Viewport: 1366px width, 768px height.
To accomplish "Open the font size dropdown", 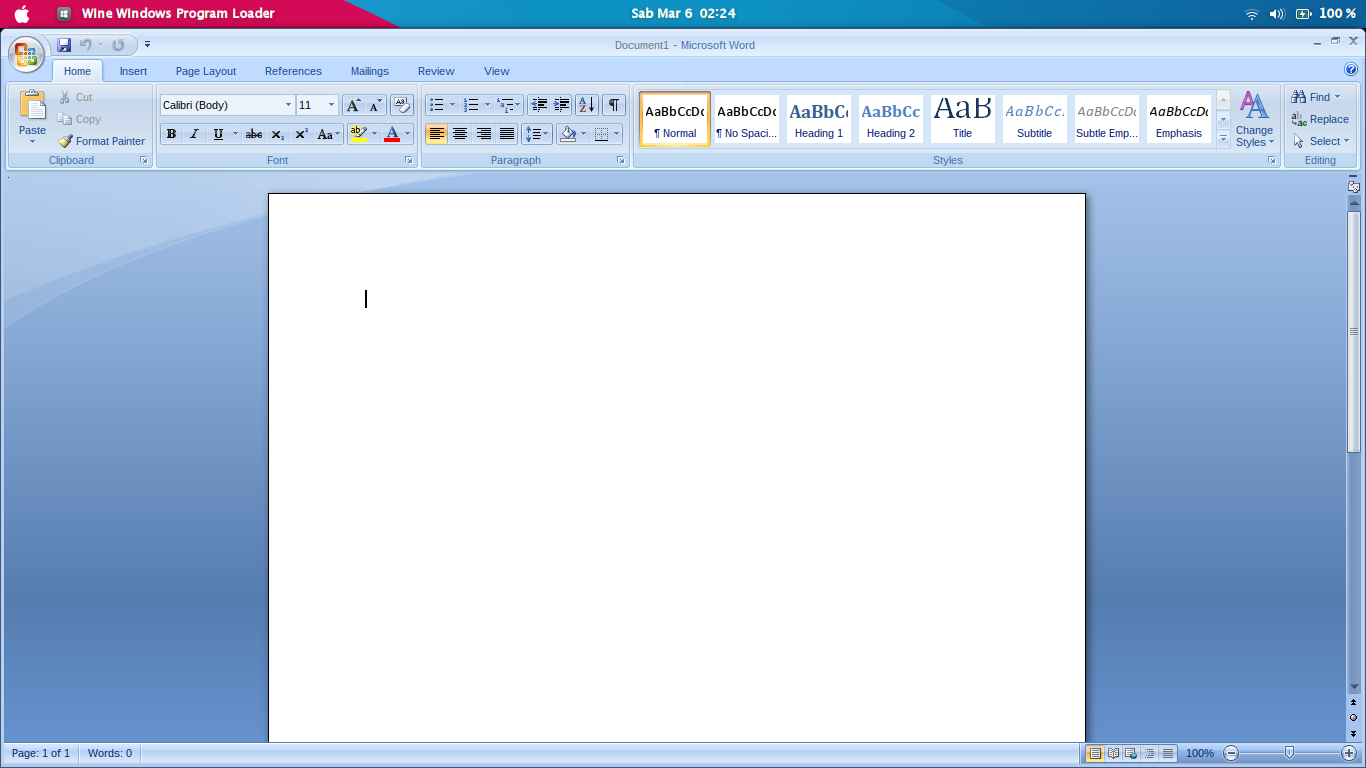I will (x=332, y=105).
